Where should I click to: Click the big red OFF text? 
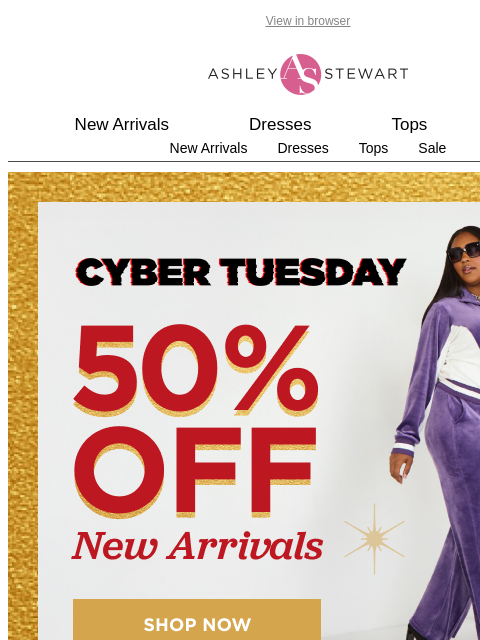tap(196, 471)
